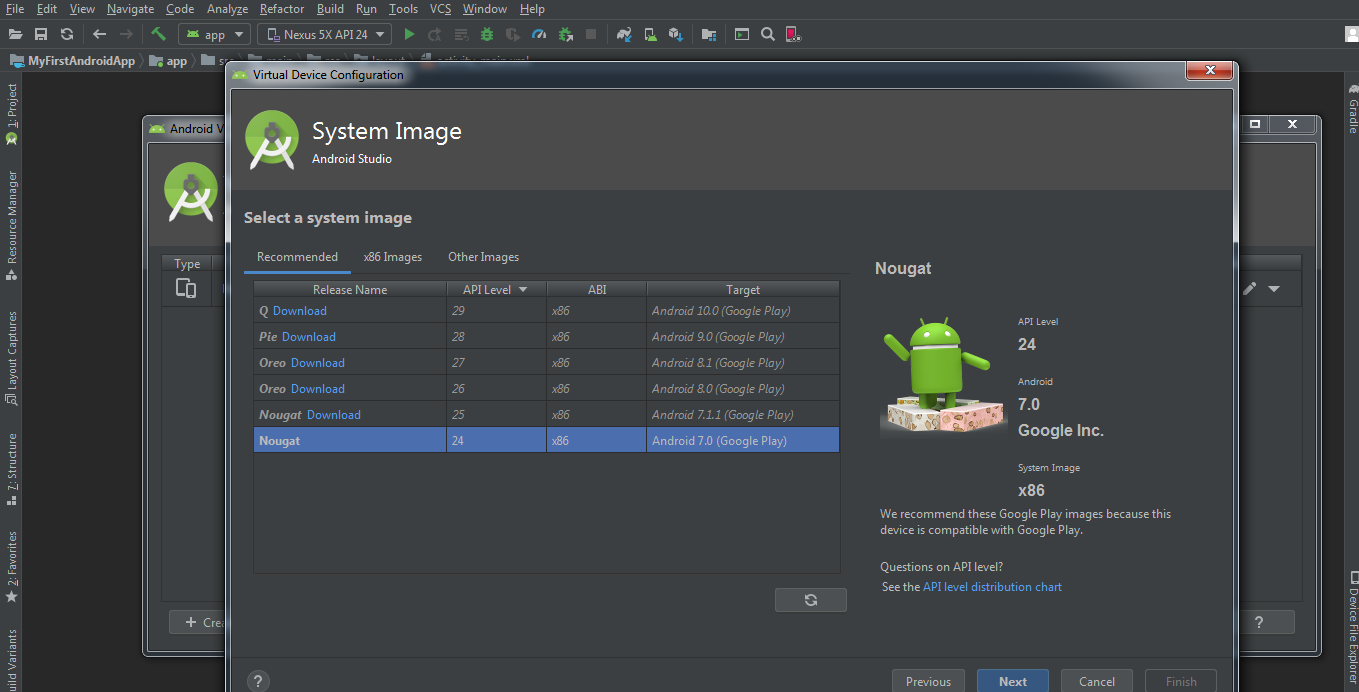1359x692 pixels.
Task: Click the Create button in AVD Manager window
Action: [199, 622]
